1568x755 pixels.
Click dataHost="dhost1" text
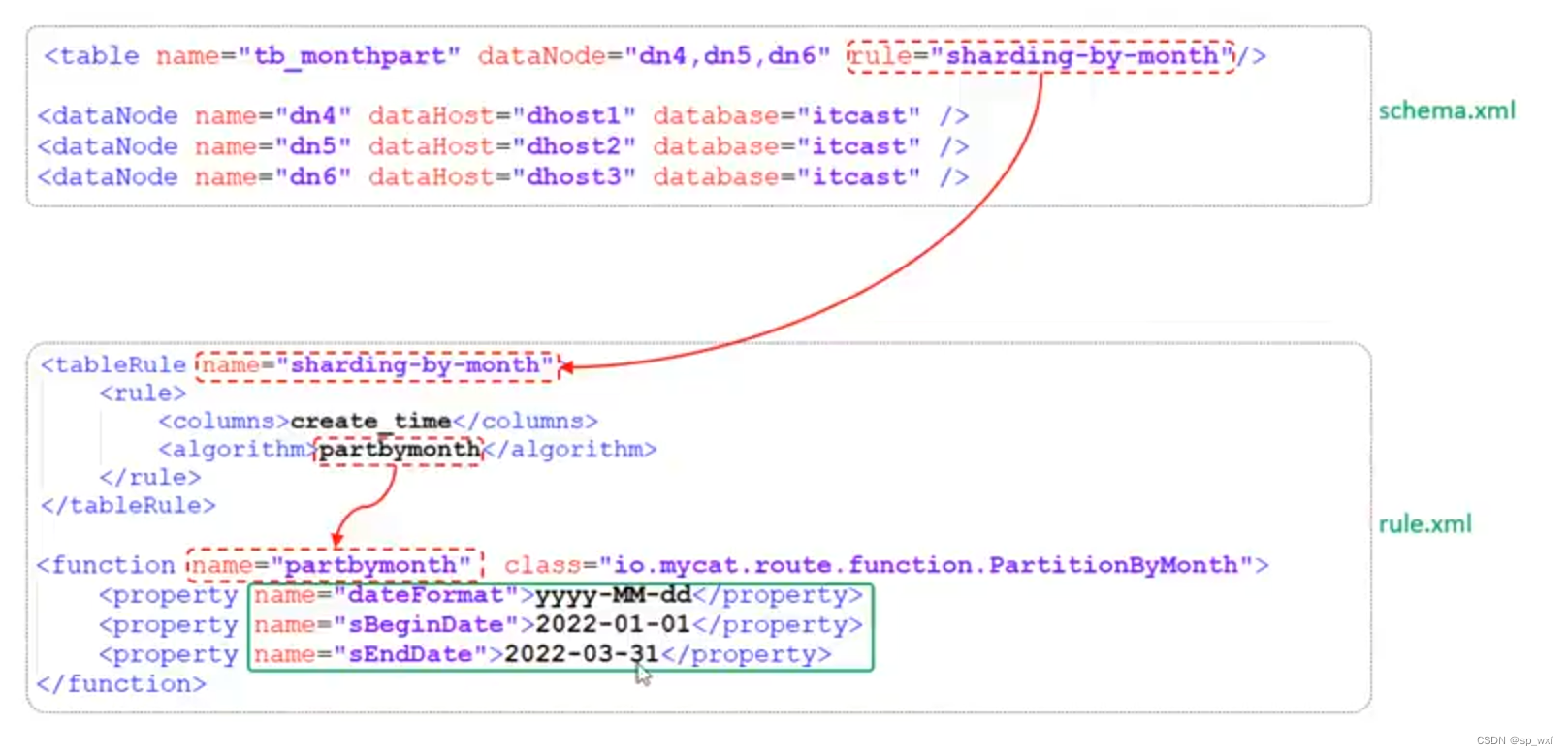(501, 116)
